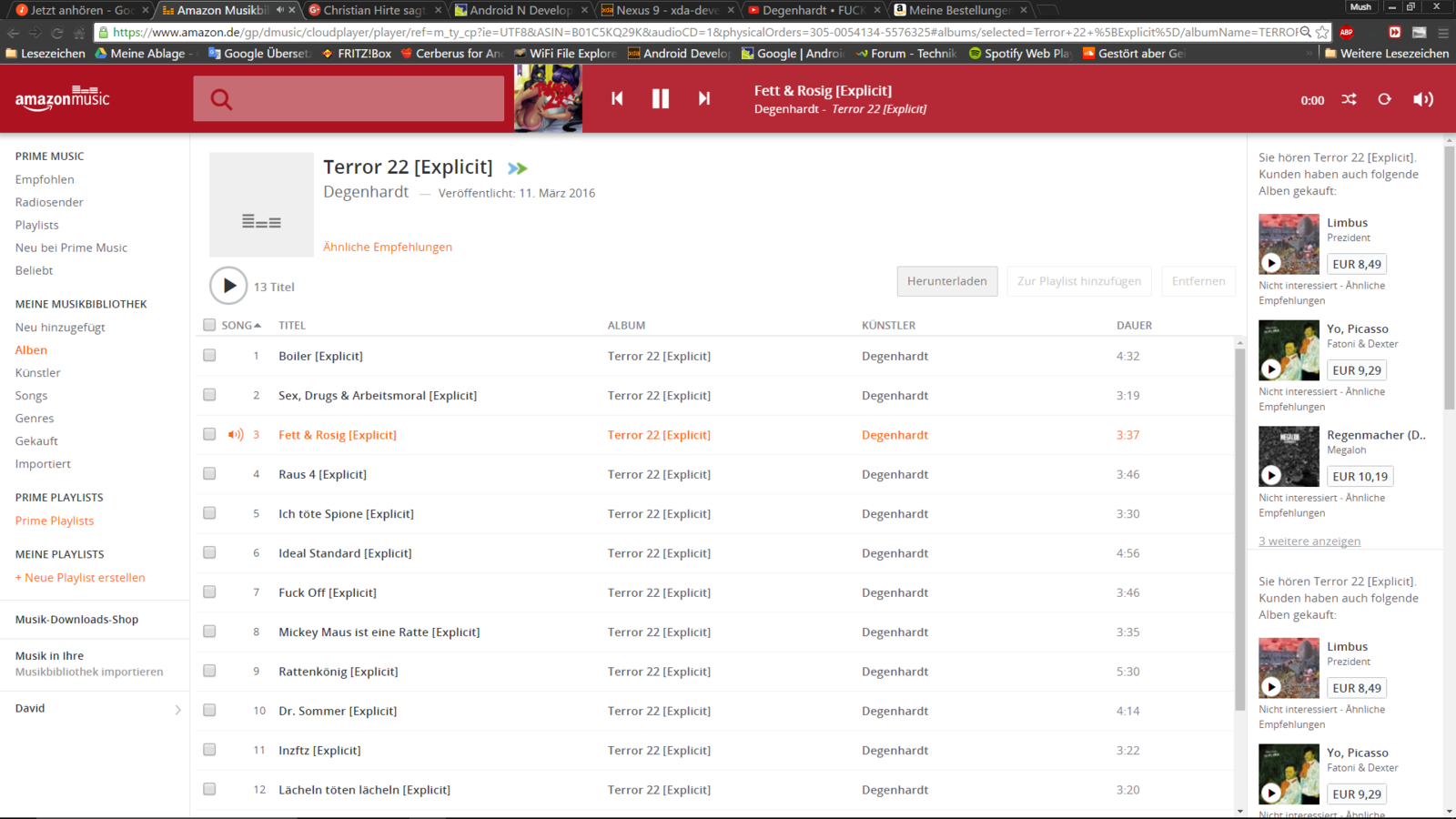Check the box for Boiler [Explicit]
Screen dimensions: 1456x819
pyautogui.click(x=209, y=356)
